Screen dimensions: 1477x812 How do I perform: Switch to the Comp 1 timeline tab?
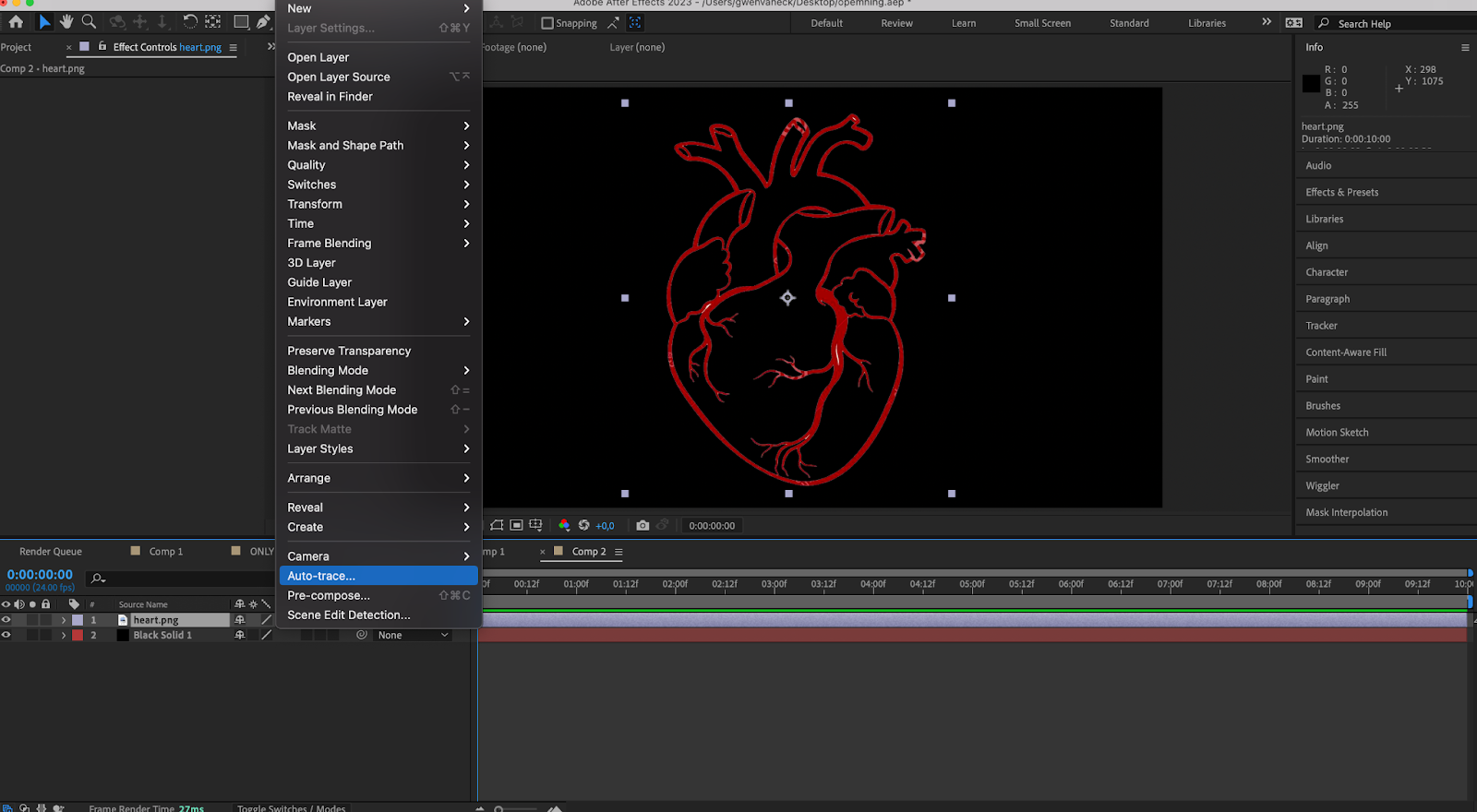(166, 552)
